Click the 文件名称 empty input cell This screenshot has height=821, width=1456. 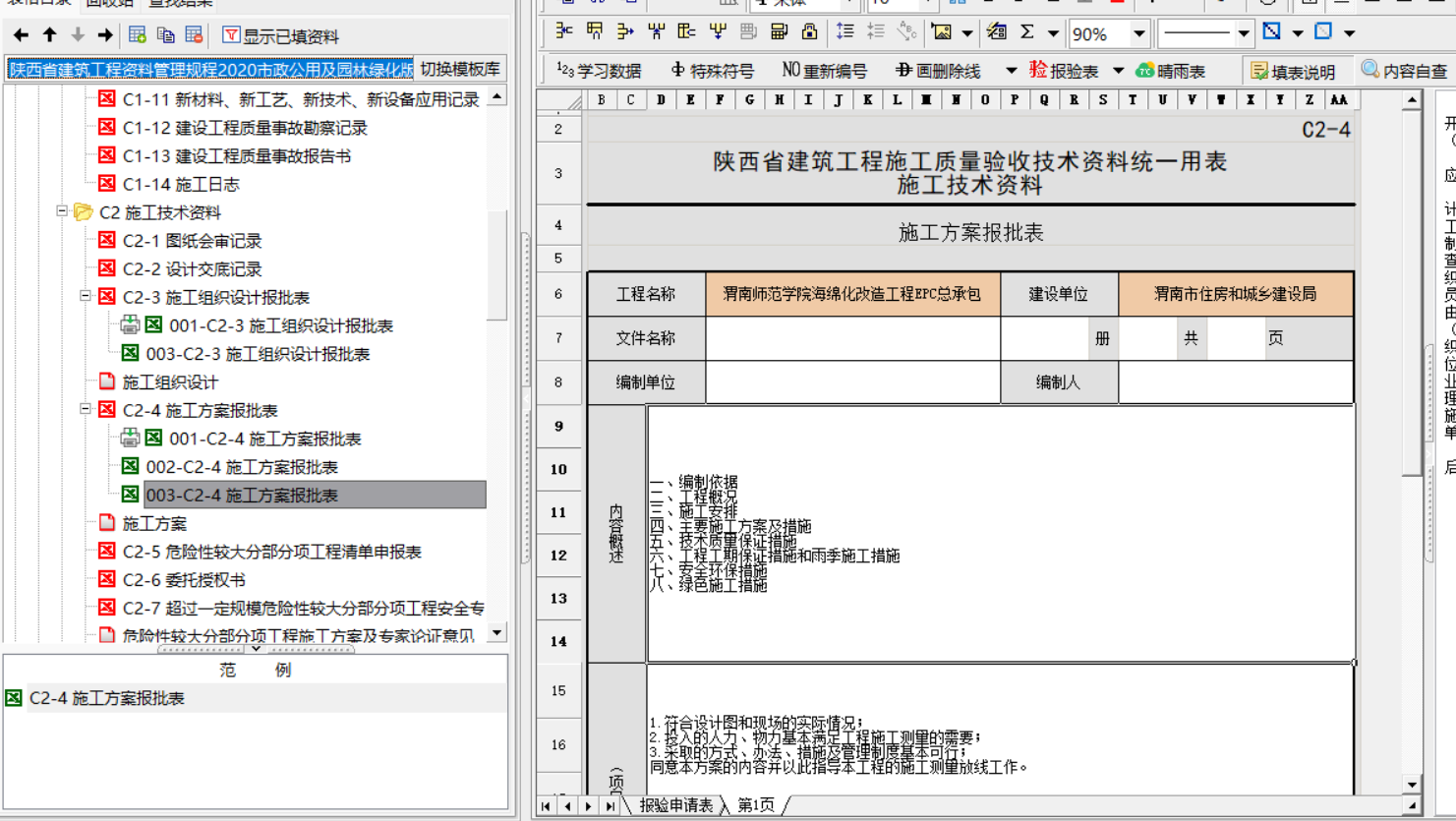[x=852, y=338]
